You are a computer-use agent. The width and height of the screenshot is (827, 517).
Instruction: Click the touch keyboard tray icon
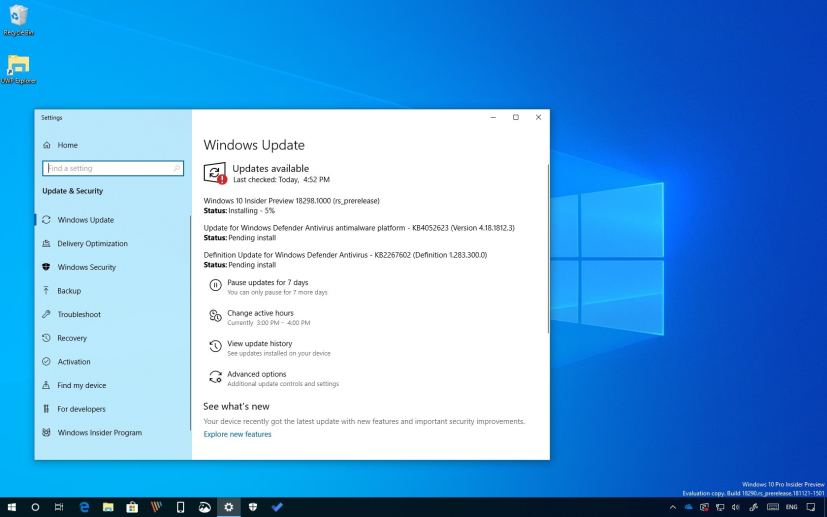[773, 508]
